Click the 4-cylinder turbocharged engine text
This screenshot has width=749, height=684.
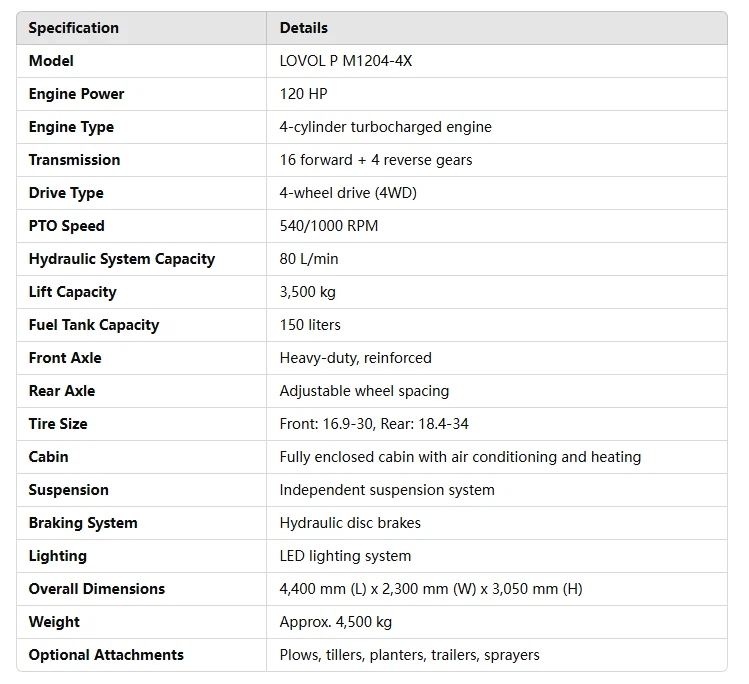[x=385, y=127]
